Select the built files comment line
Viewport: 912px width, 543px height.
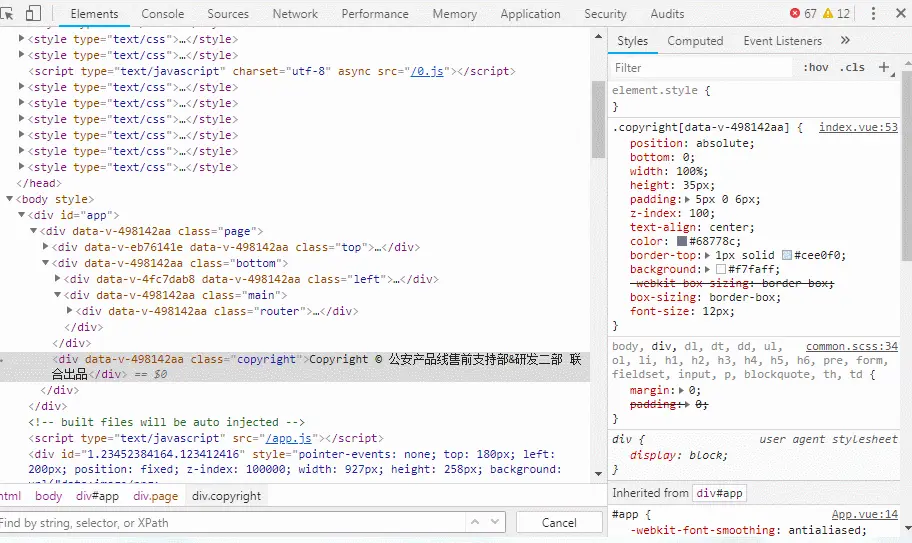(x=166, y=422)
